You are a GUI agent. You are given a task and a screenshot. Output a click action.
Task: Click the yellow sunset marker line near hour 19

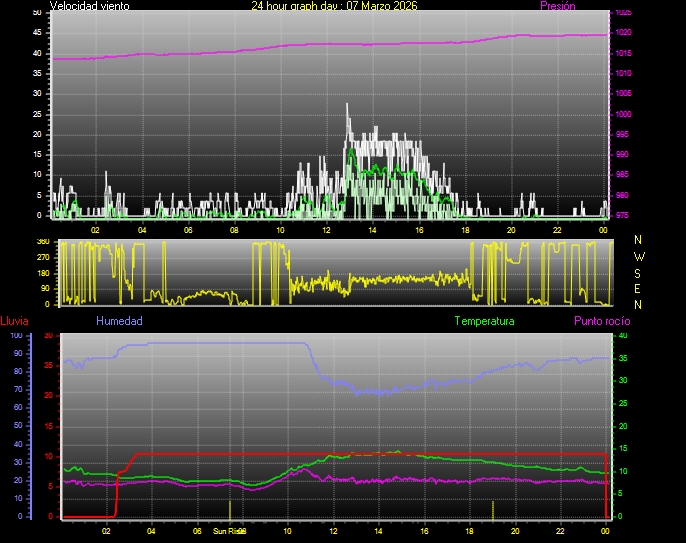click(493, 509)
